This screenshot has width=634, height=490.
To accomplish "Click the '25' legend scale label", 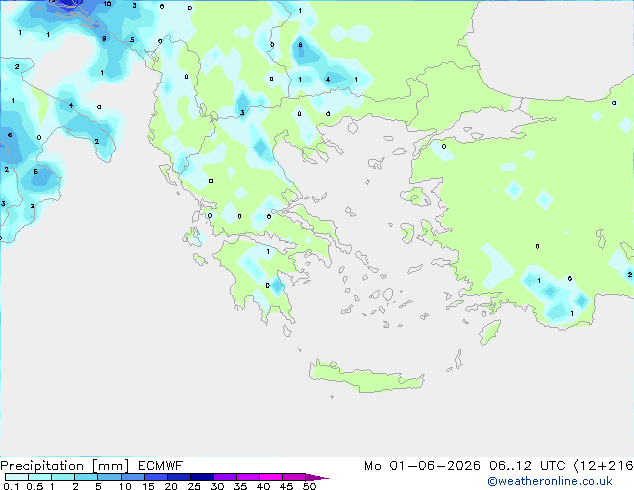I will pos(194,486).
